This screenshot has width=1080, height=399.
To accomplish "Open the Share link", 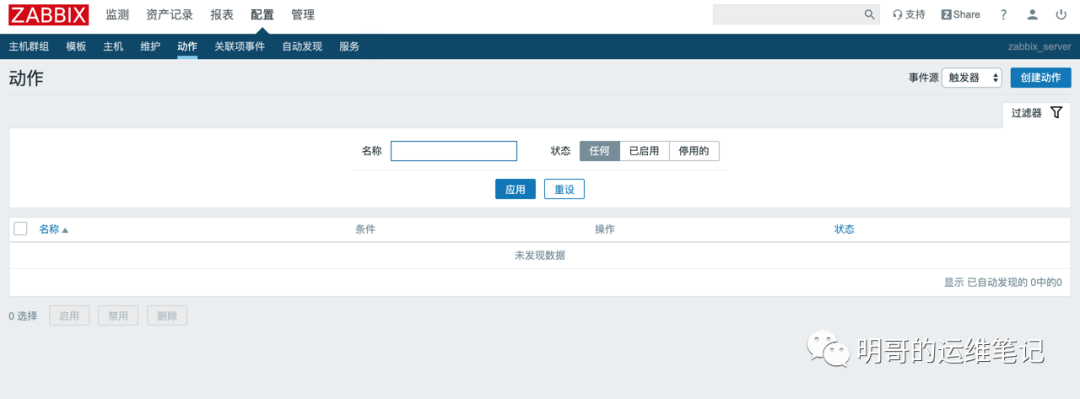I will pyautogui.click(x=961, y=14).
